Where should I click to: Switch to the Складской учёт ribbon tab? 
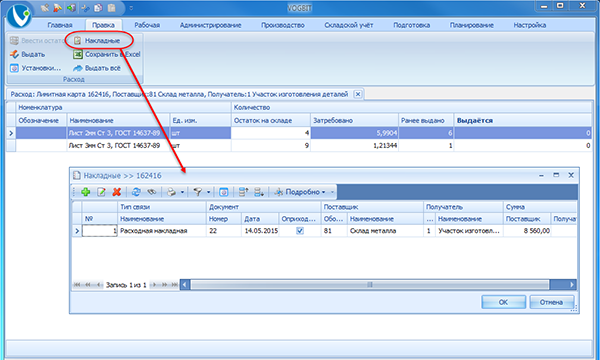click(349, 25)
